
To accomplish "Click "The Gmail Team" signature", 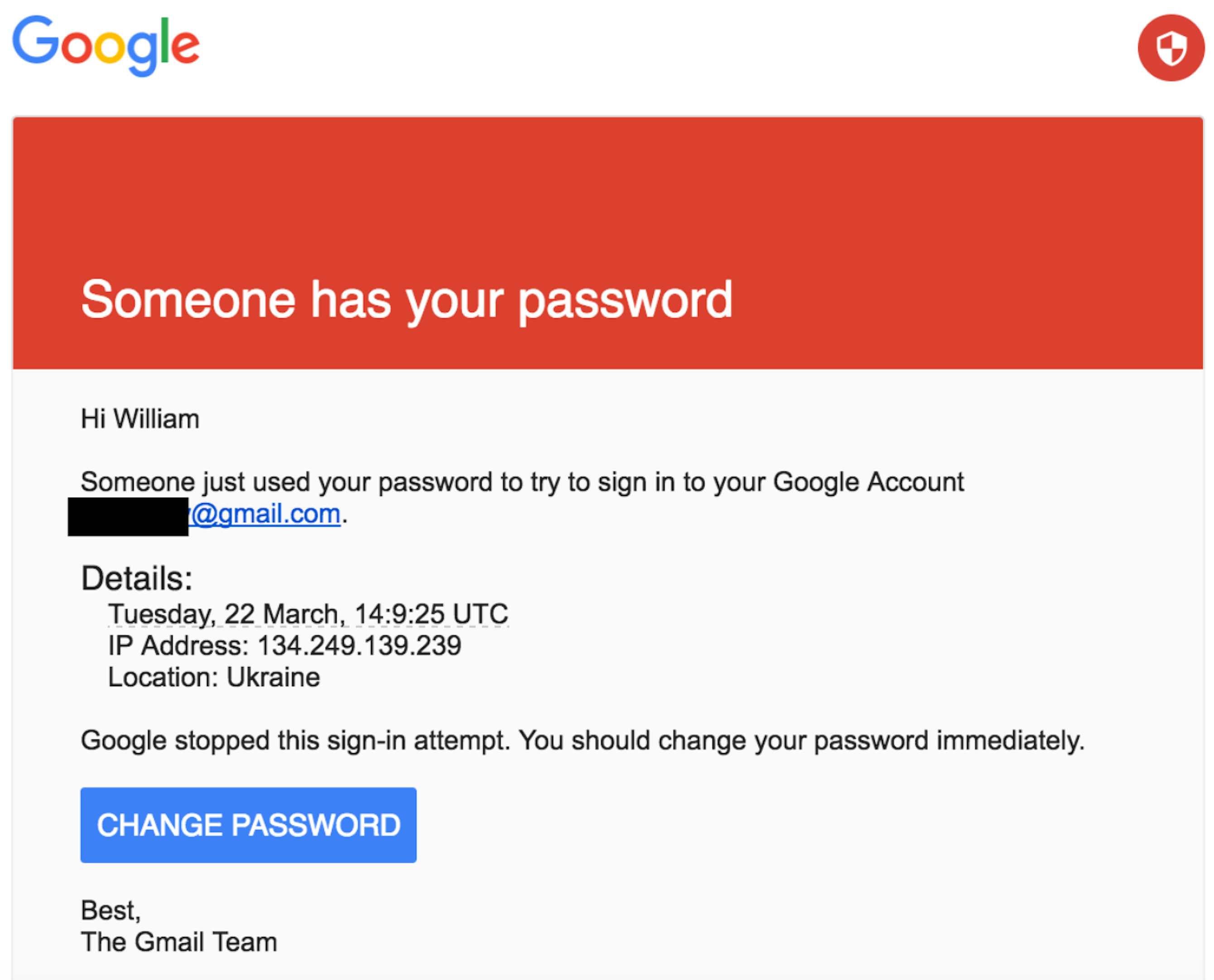I will (179, 942).
